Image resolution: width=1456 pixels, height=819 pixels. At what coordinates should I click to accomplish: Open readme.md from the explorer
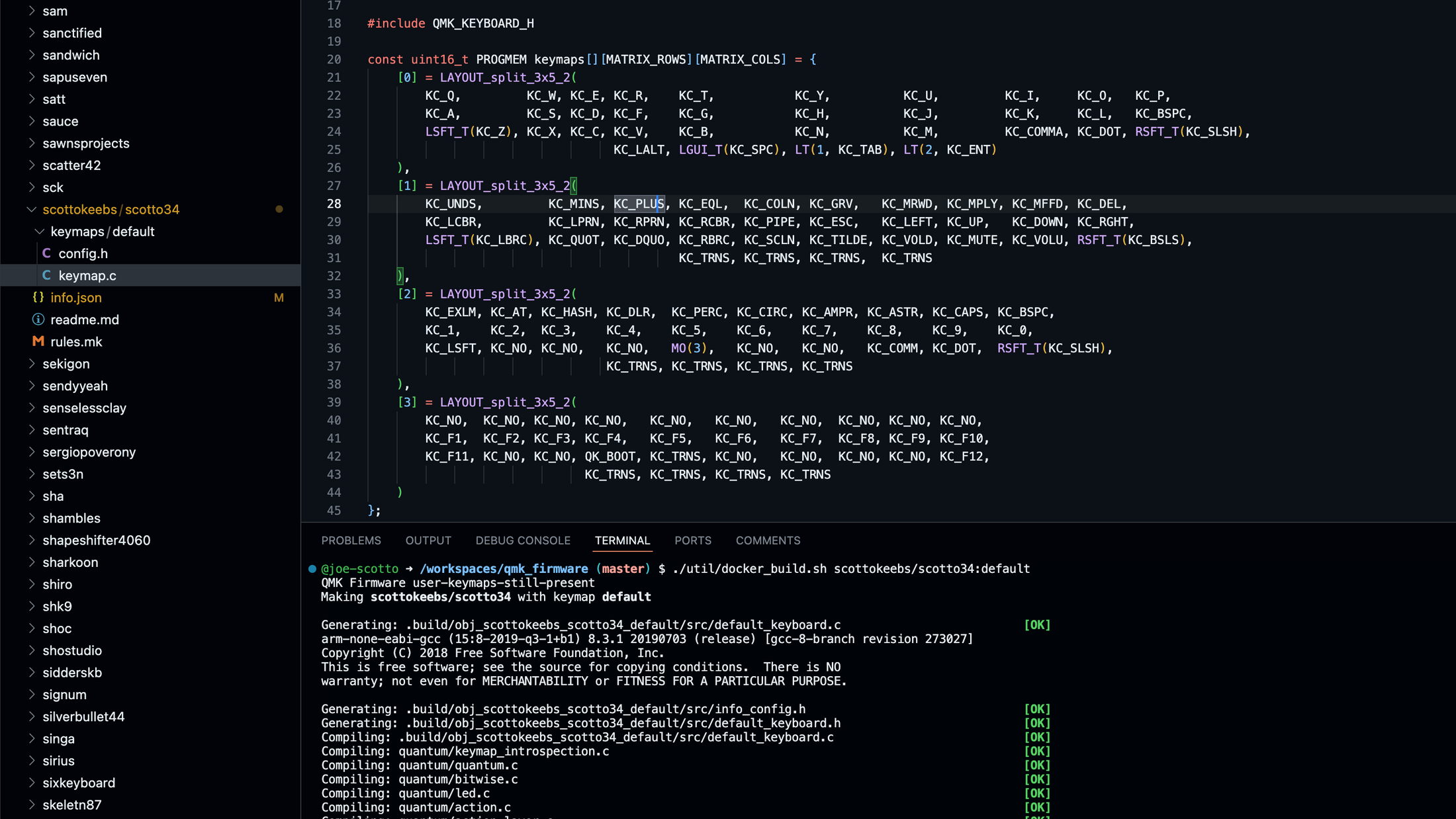pyautogui.click(x=85, y=320)
